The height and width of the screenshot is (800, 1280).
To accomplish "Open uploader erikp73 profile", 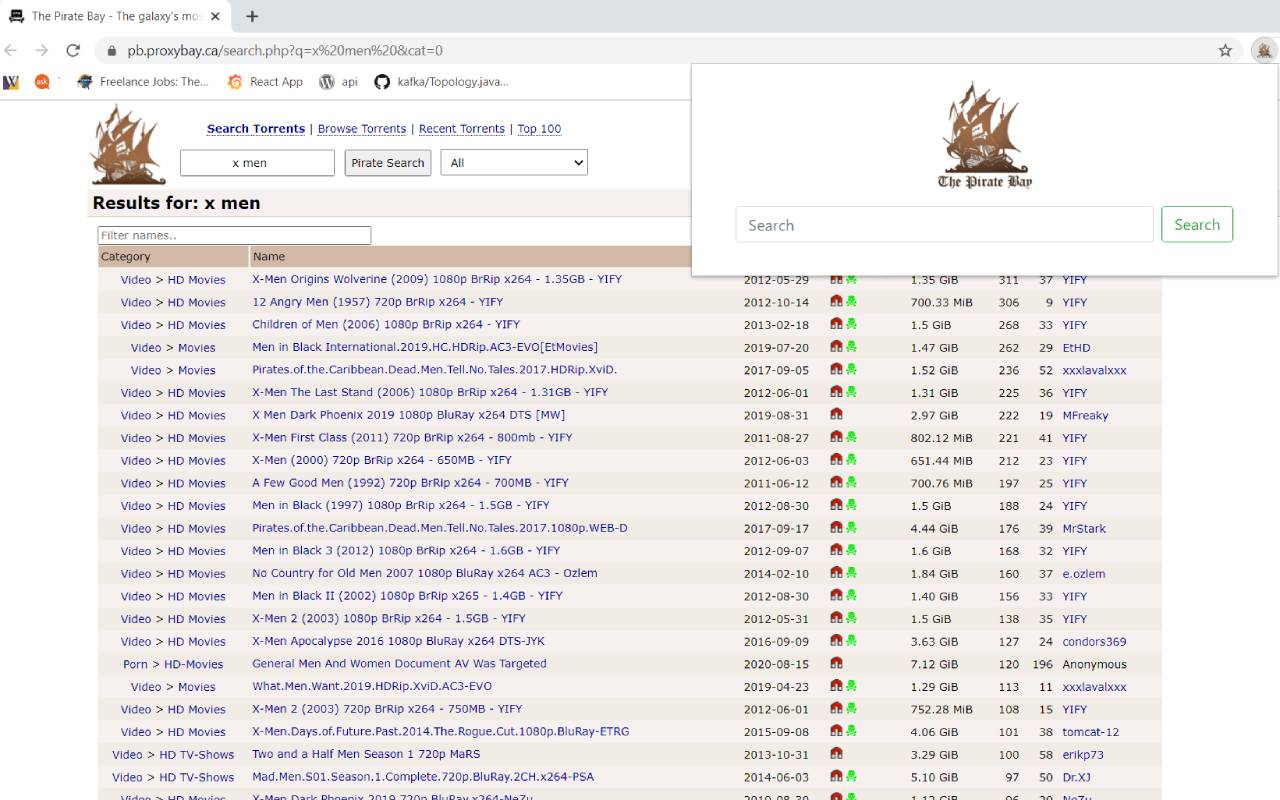I will 1083,754.
